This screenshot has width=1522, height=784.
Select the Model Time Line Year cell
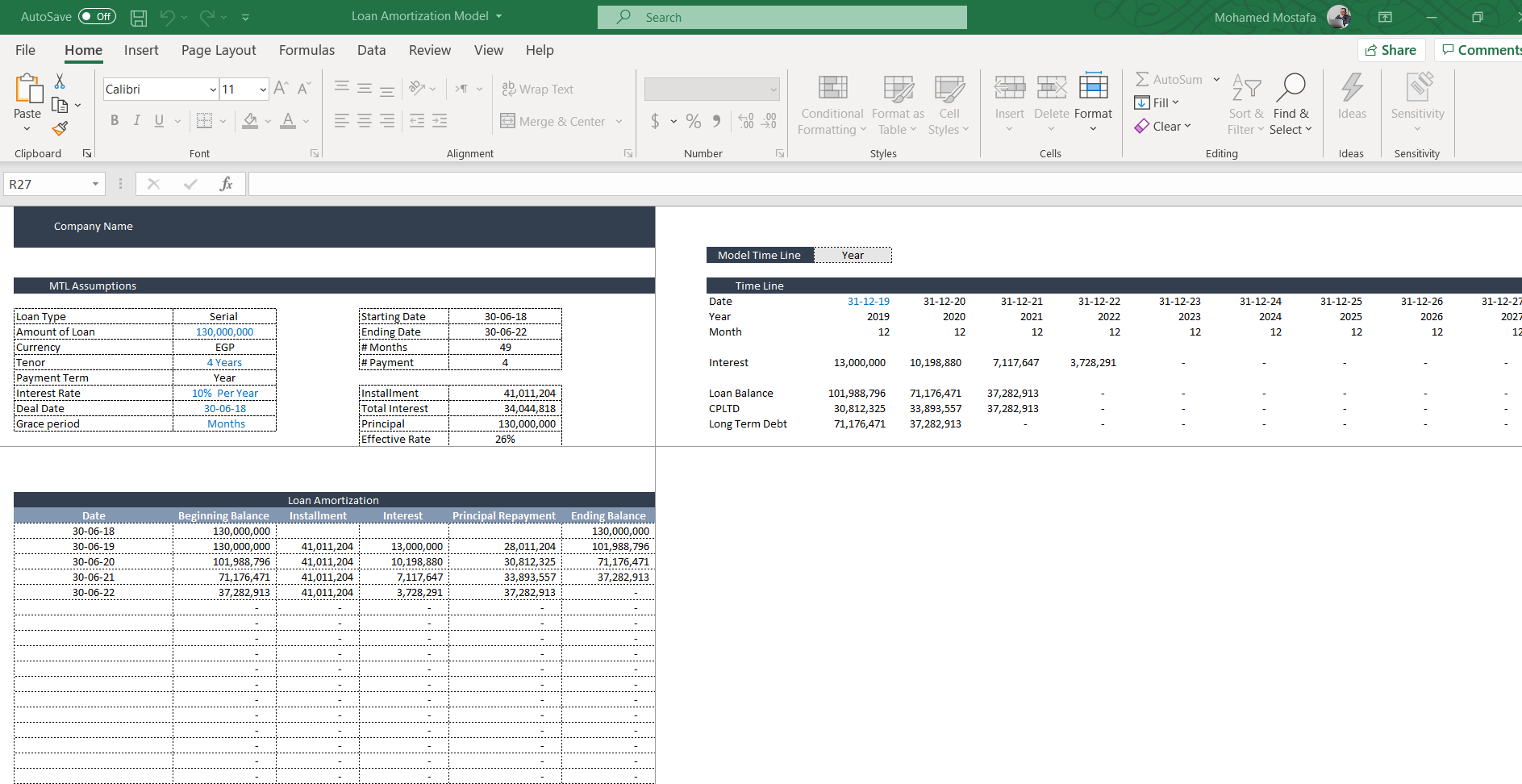tap(853, 255)
